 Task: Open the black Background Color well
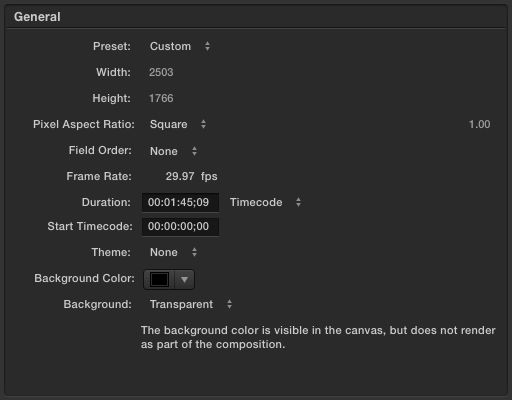(159, 279)
